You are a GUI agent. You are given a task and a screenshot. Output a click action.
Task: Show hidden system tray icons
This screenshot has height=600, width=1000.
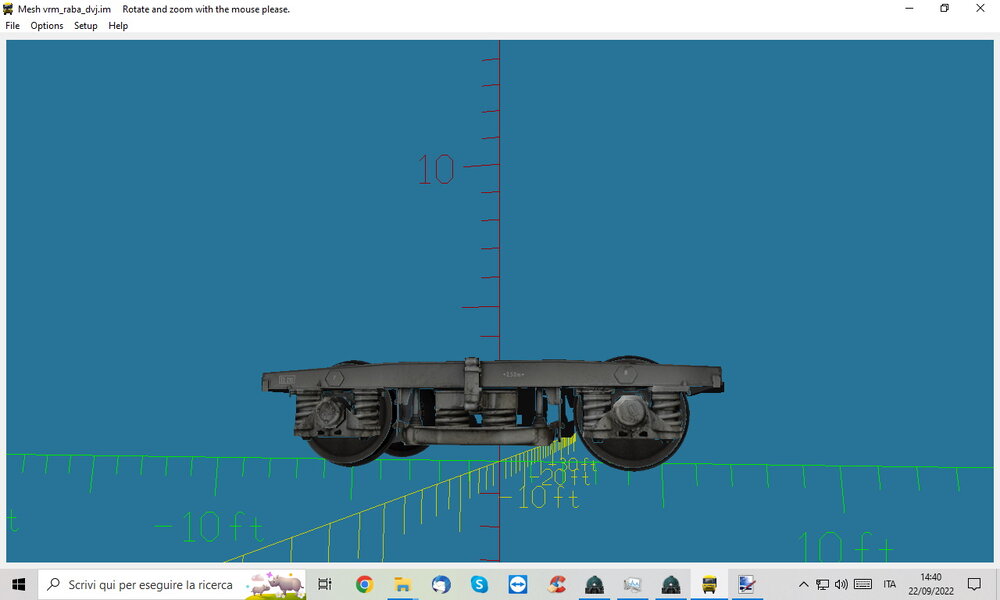804,584
